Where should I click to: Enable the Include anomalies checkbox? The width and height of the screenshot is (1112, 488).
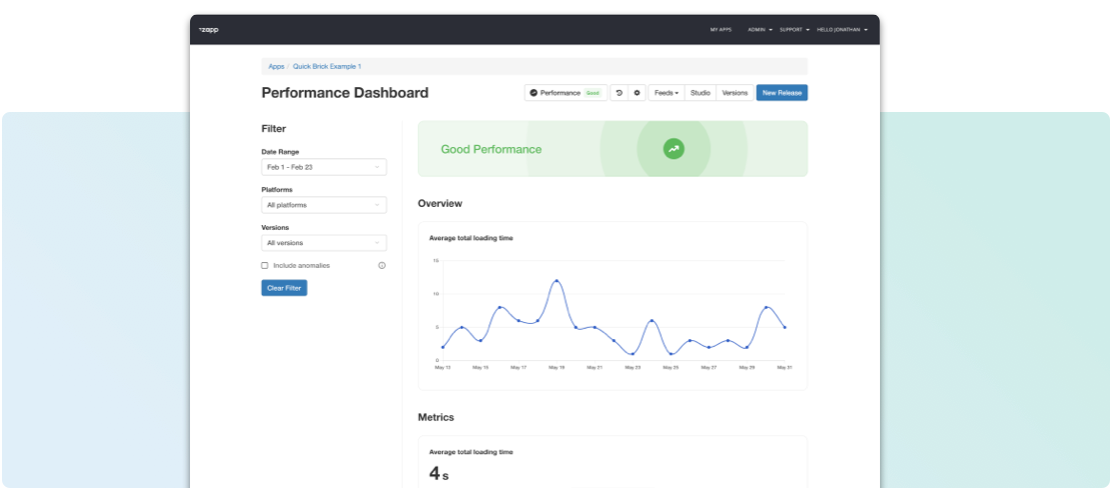click(x=265, y=266)
